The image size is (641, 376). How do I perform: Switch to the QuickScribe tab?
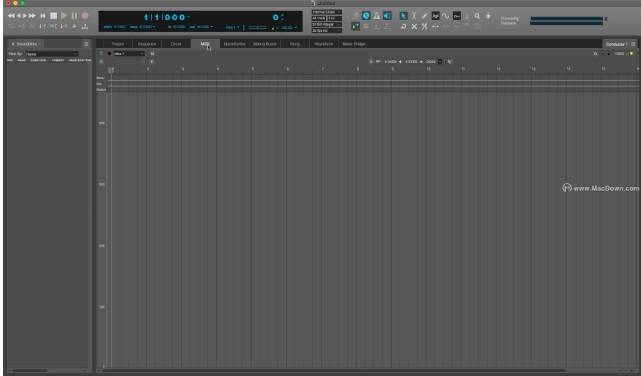pyautogui.click(x=234, y=44)
